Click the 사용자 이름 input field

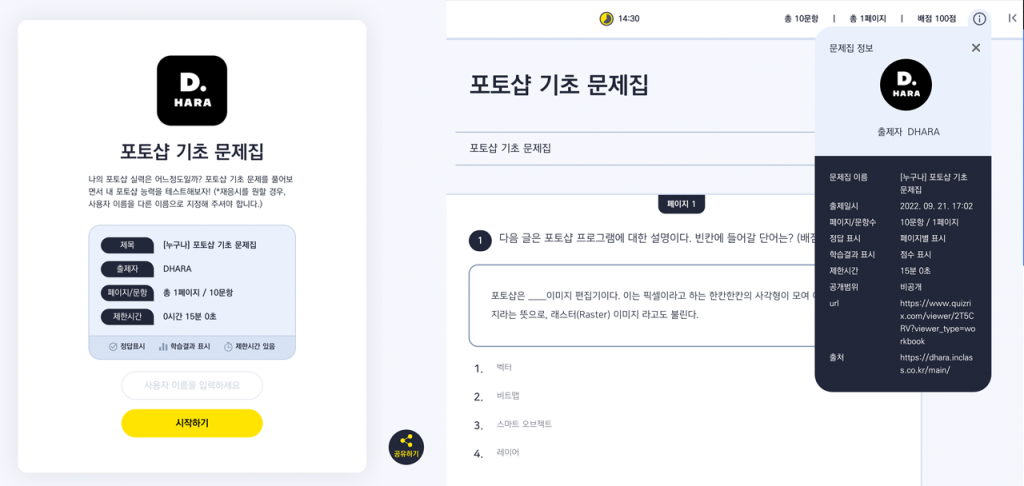[x=192, y=385]
